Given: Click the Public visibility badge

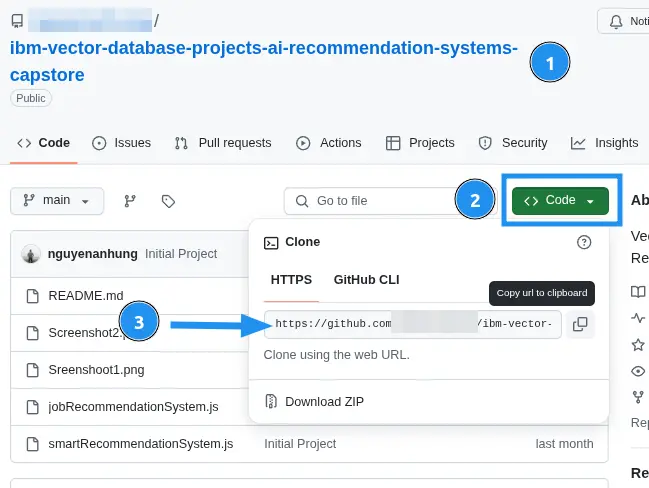Looking at the screenshot, I should click(x=31, y=99).
